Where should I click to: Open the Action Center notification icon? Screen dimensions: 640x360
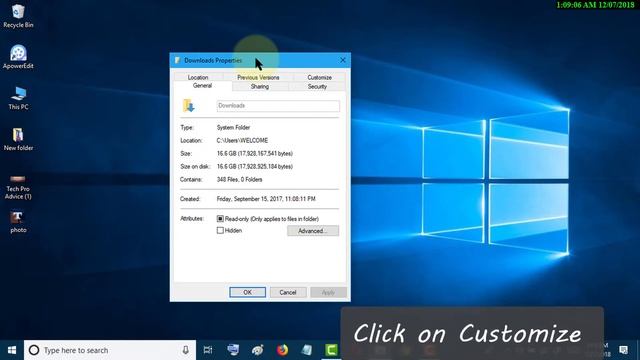click(623, 350)
